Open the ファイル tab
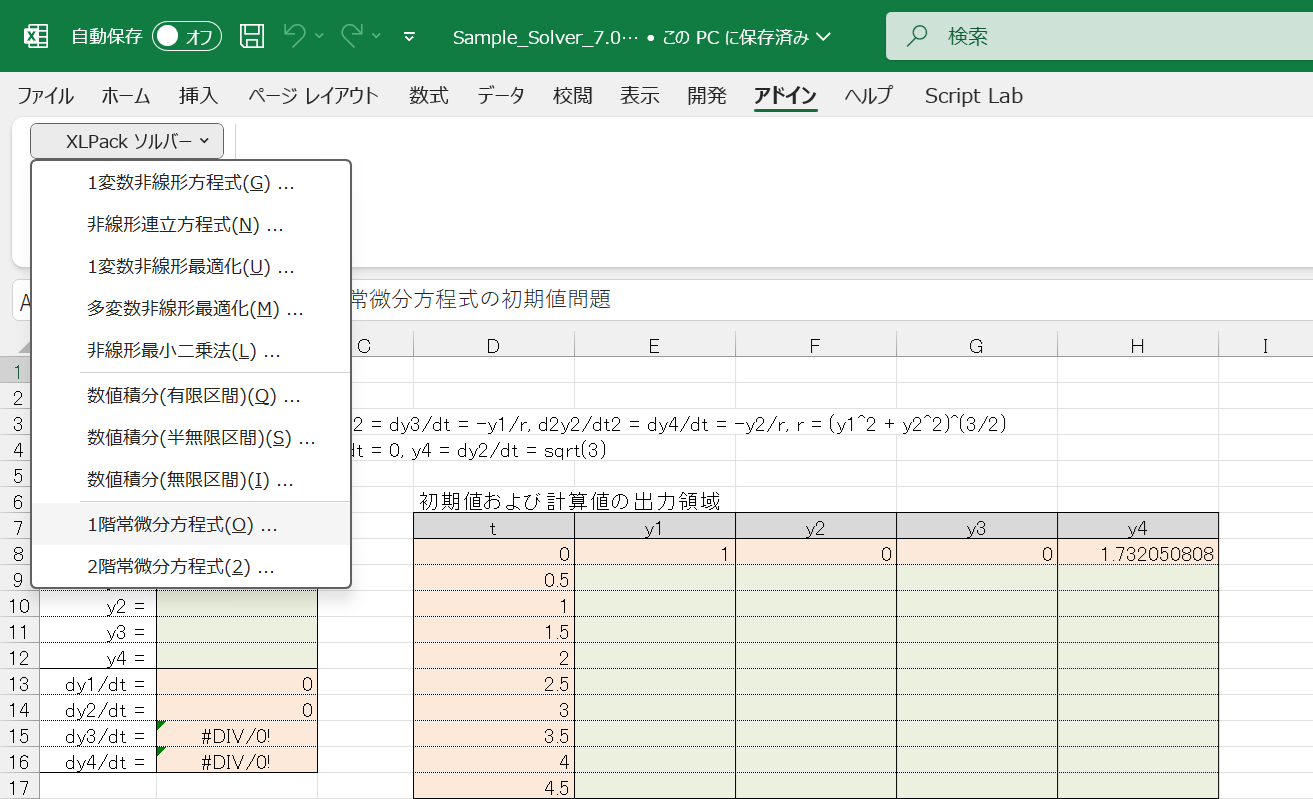This screenshot has height=799, width=1313. pos(45,96)
